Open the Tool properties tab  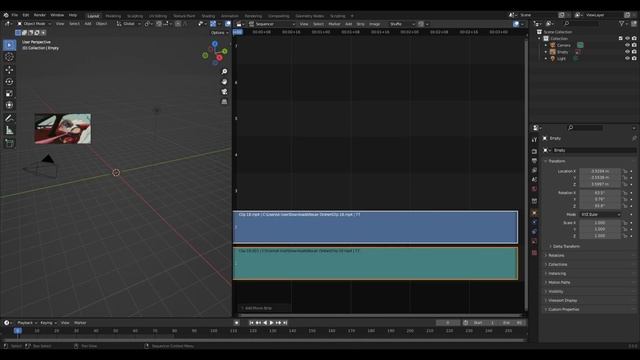[534, 140]
